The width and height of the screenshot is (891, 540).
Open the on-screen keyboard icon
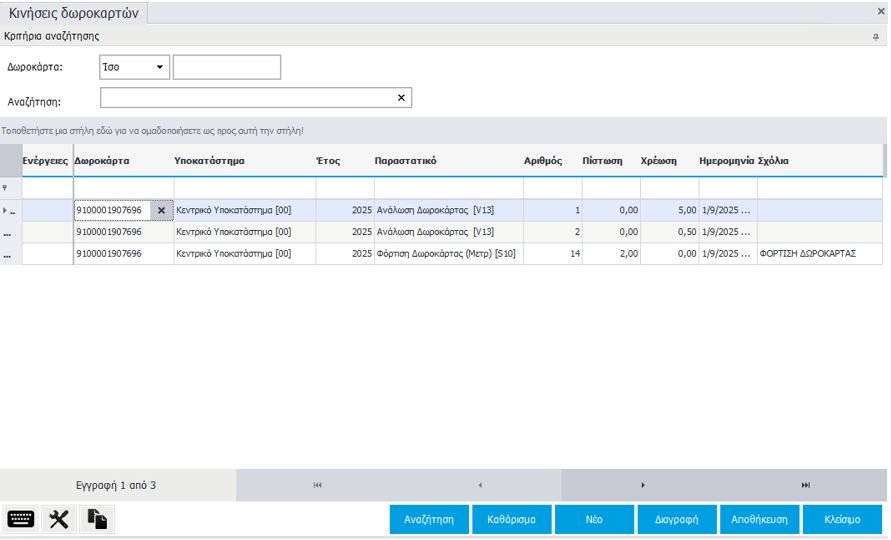(x=21, y=519)
